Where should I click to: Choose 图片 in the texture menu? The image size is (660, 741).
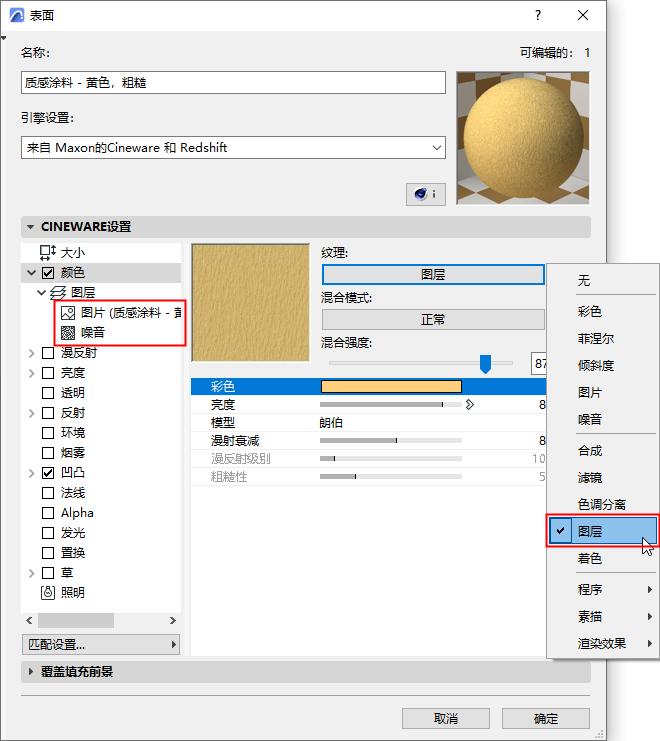(602, 392)
